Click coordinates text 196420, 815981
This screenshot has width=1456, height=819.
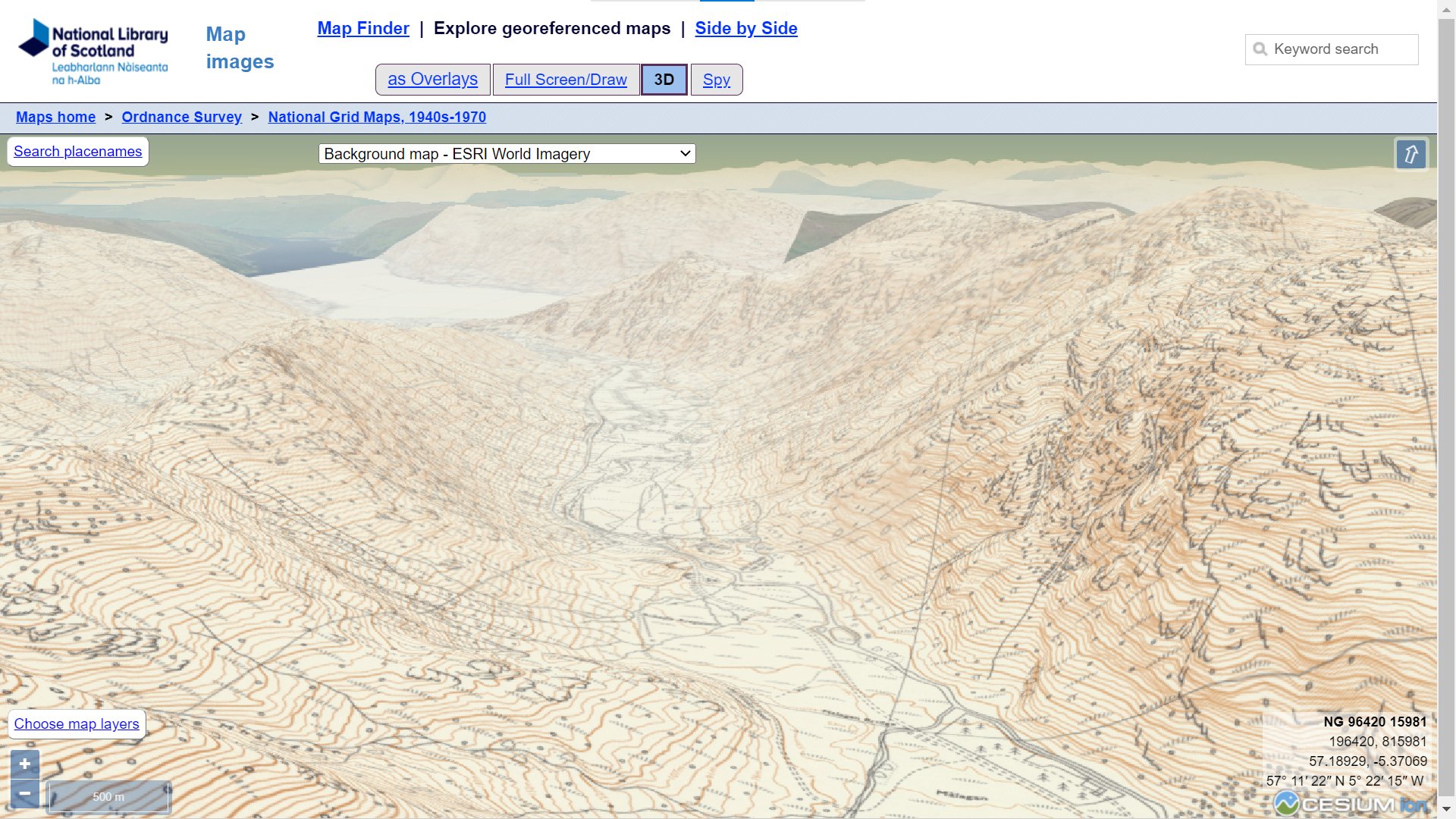[1378, 742]
